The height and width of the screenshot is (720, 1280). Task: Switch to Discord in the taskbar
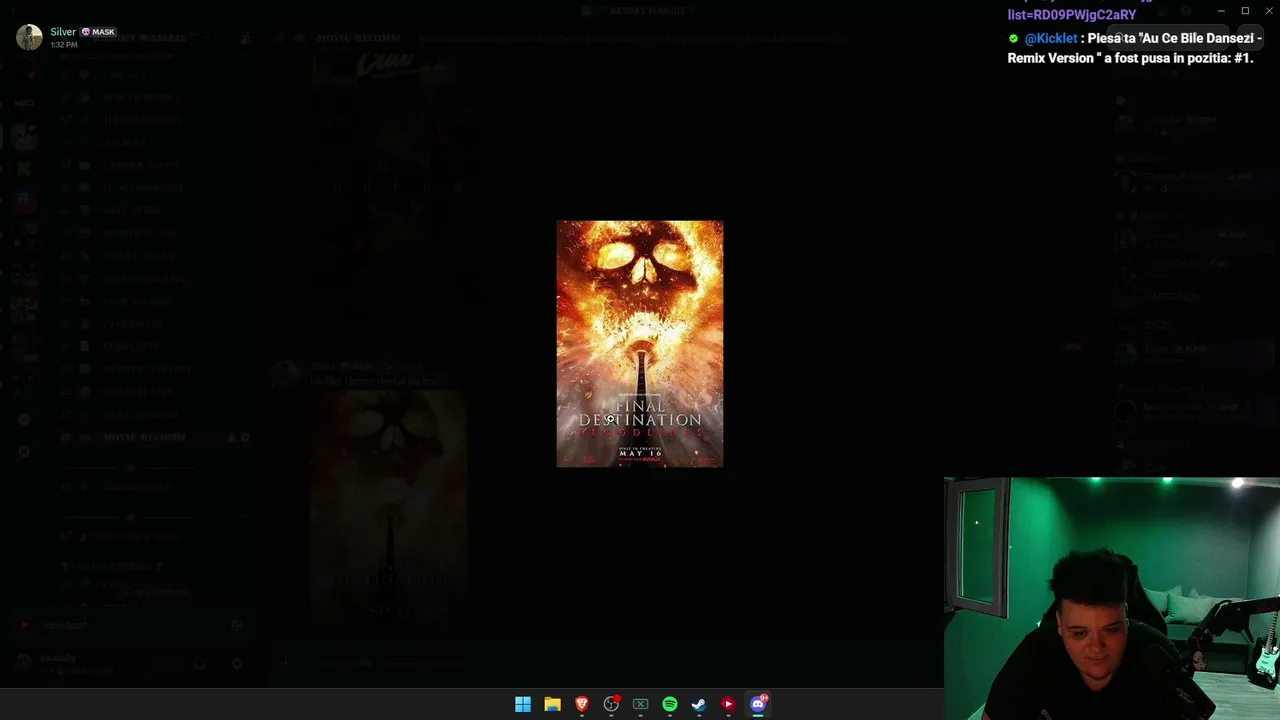point(758,704)
